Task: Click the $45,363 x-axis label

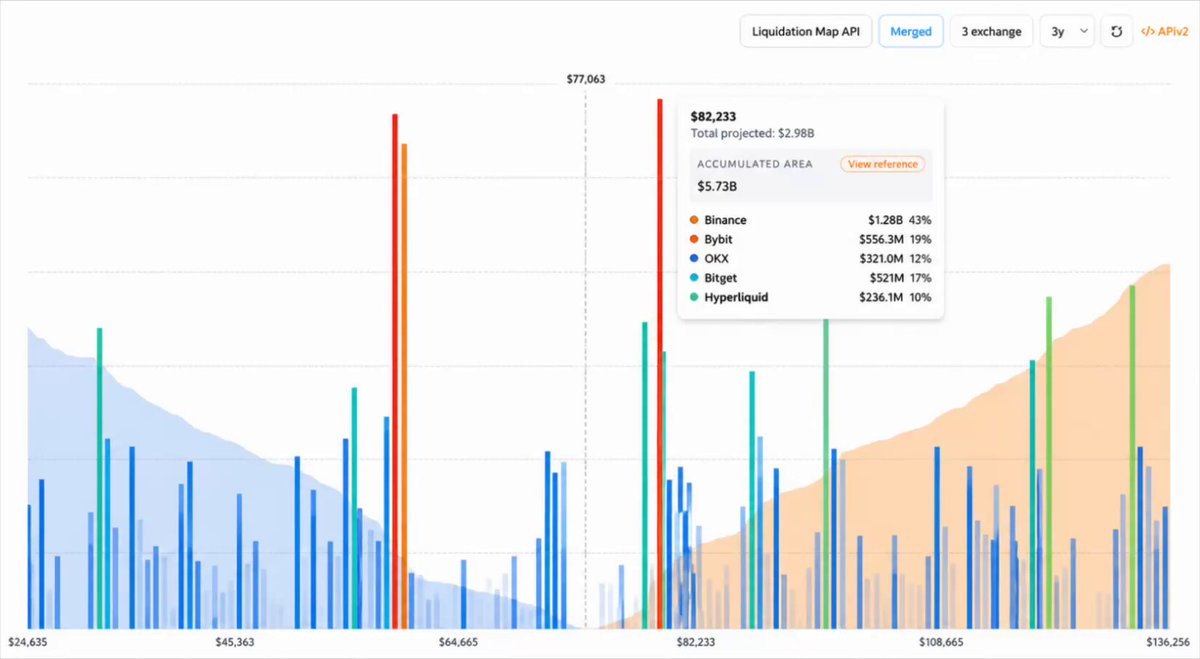Action: click(234, 642)
